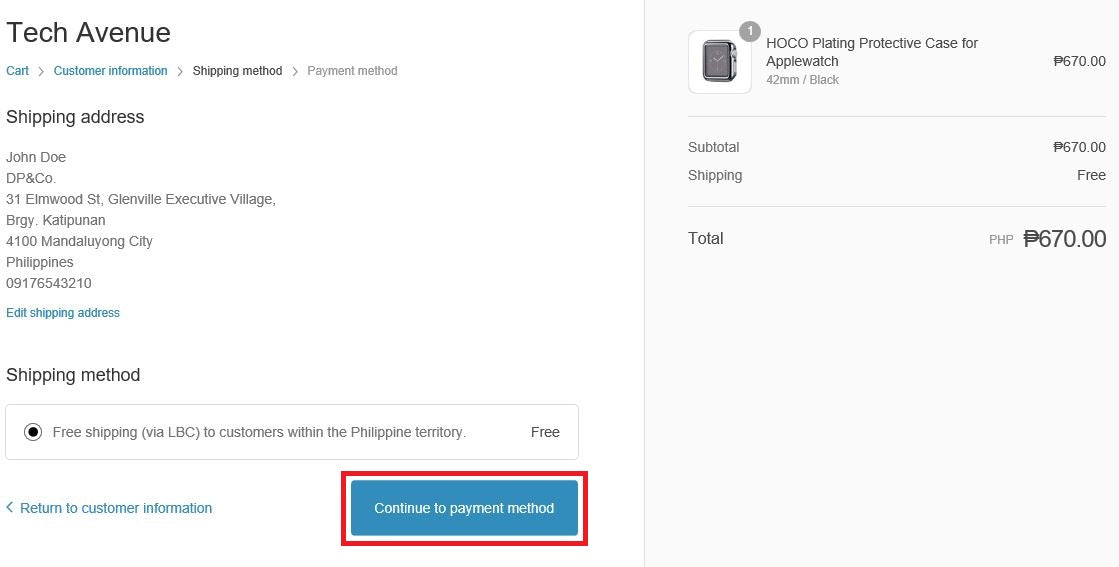Image resolution: width=1119 pixels, height=567 pixels.
Task: Select the free LBC shipping radio button
Action: [x=33, y=432]
